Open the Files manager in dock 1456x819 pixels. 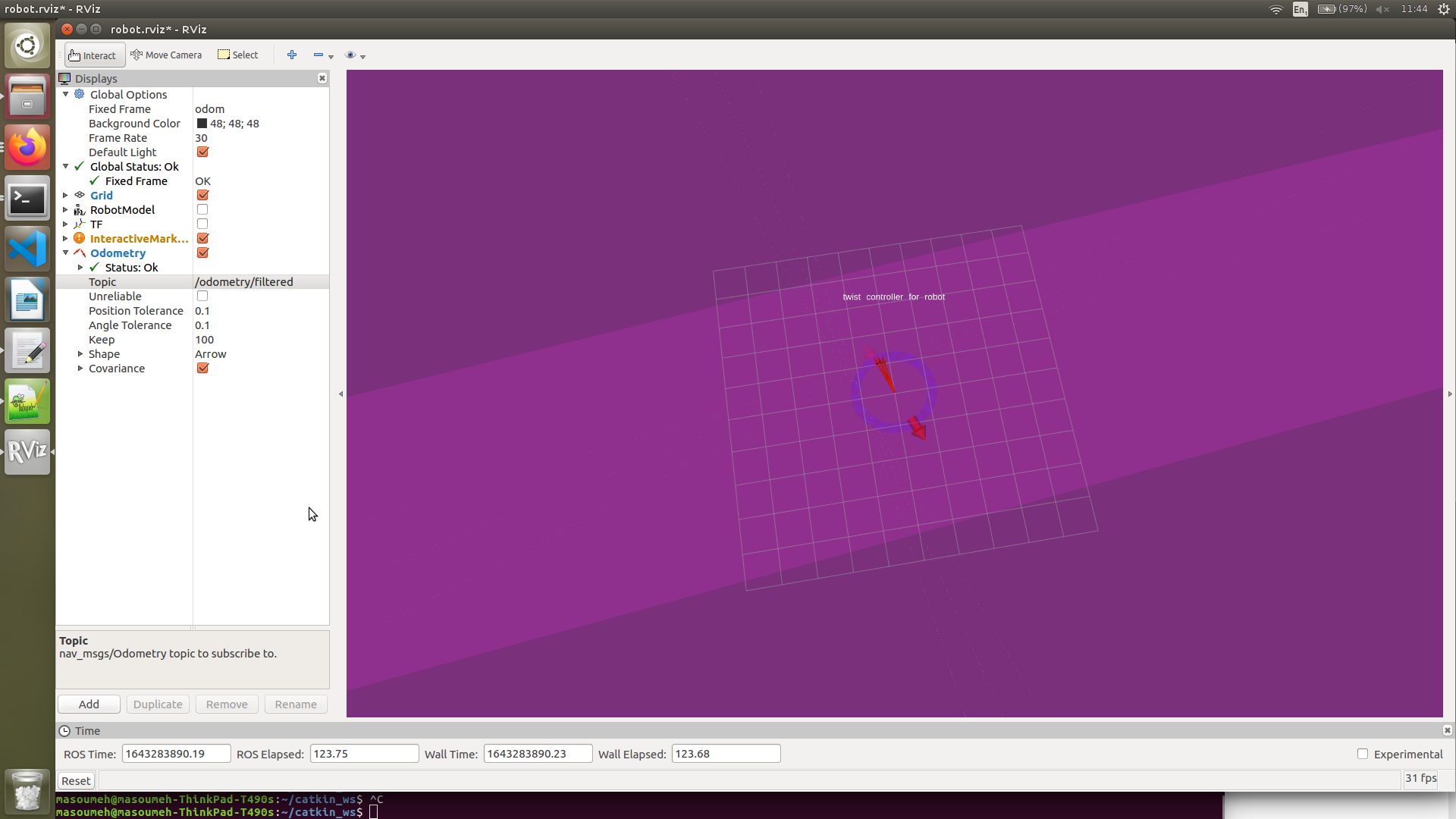pyautogui.click(x=27, y=96)
